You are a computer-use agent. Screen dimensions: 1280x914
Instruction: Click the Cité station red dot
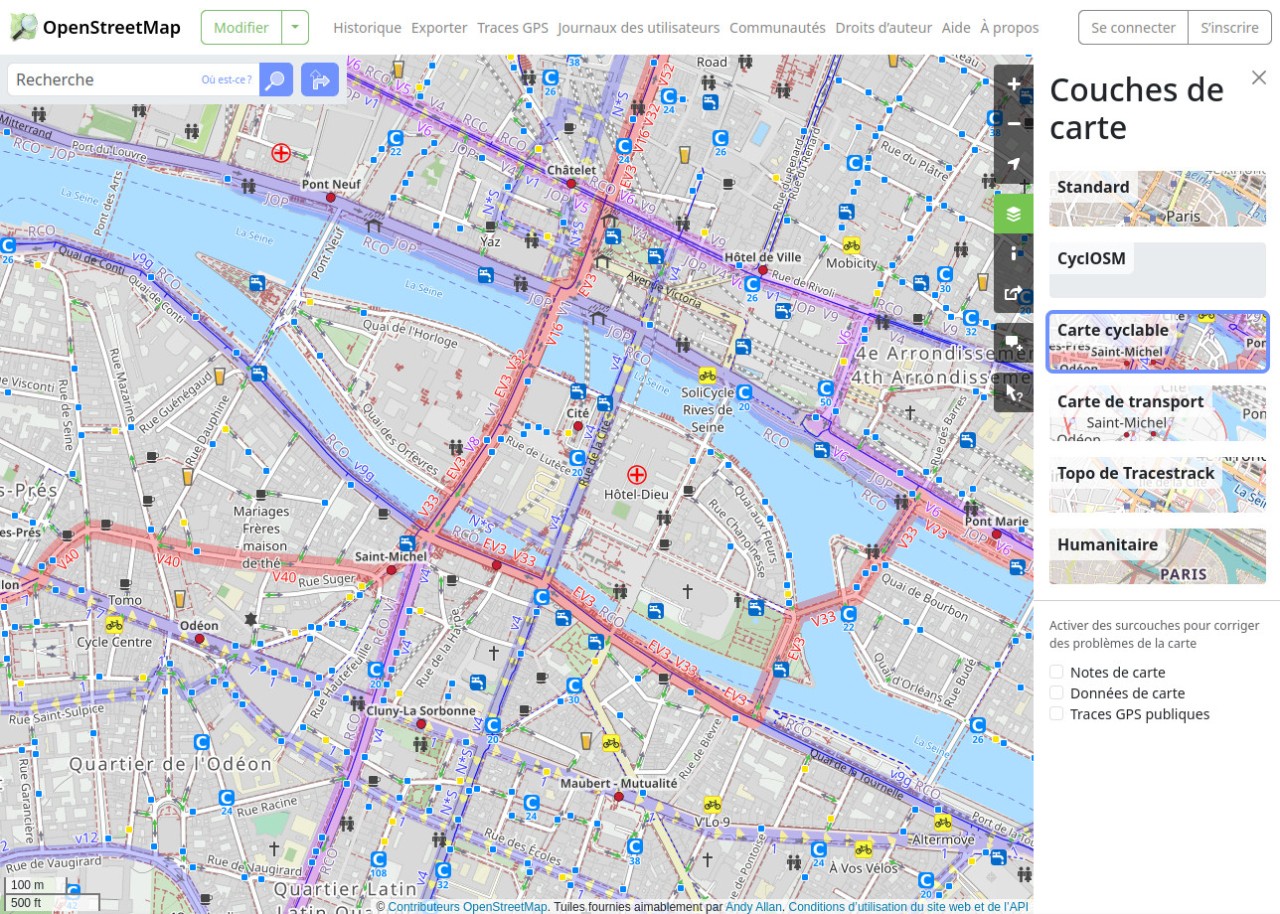click(x=578, y=427)
